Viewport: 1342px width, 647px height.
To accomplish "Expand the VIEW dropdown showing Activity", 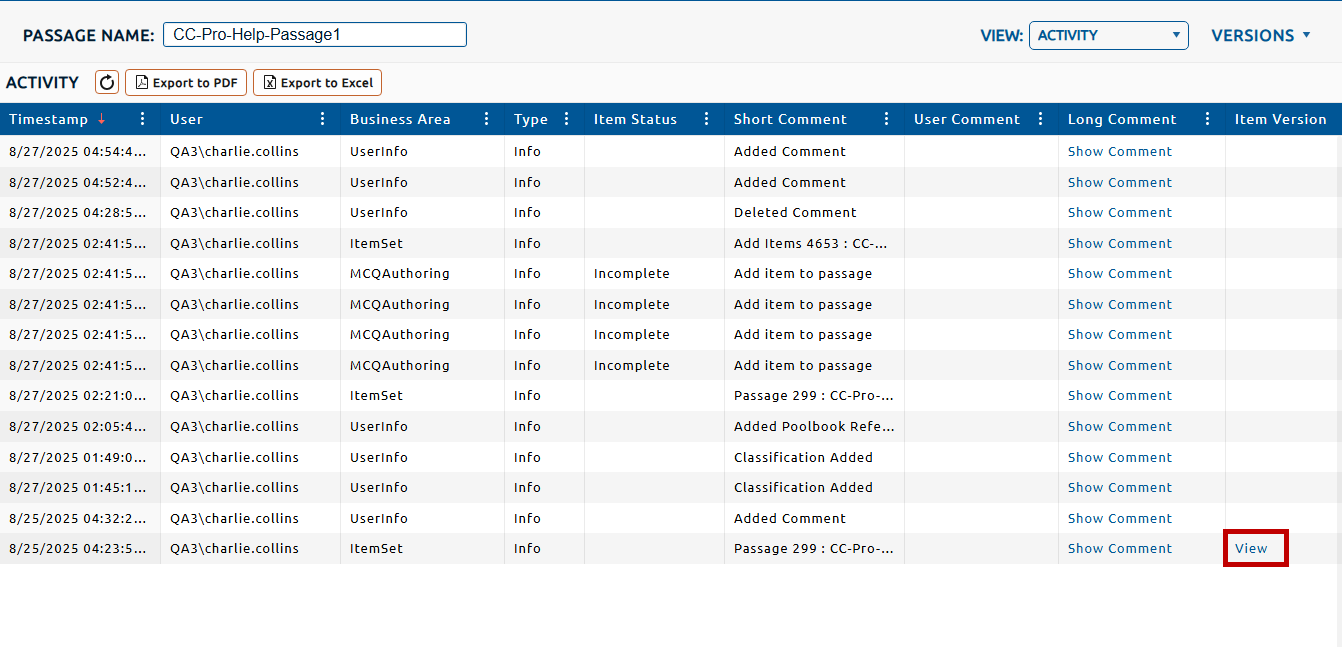I will (x=1108, y=35).
